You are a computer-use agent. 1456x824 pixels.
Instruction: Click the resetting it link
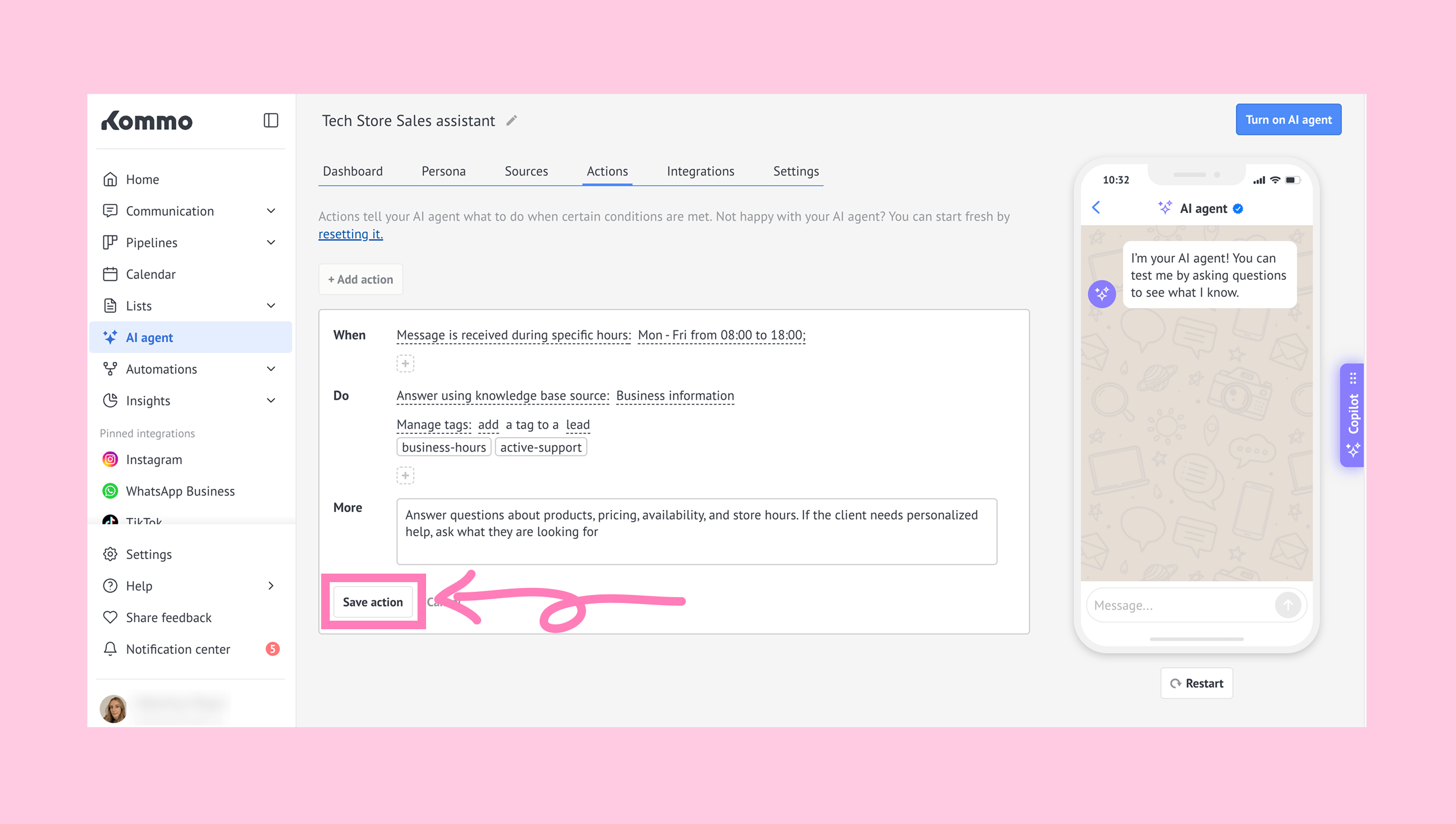[x=351, y=234]
